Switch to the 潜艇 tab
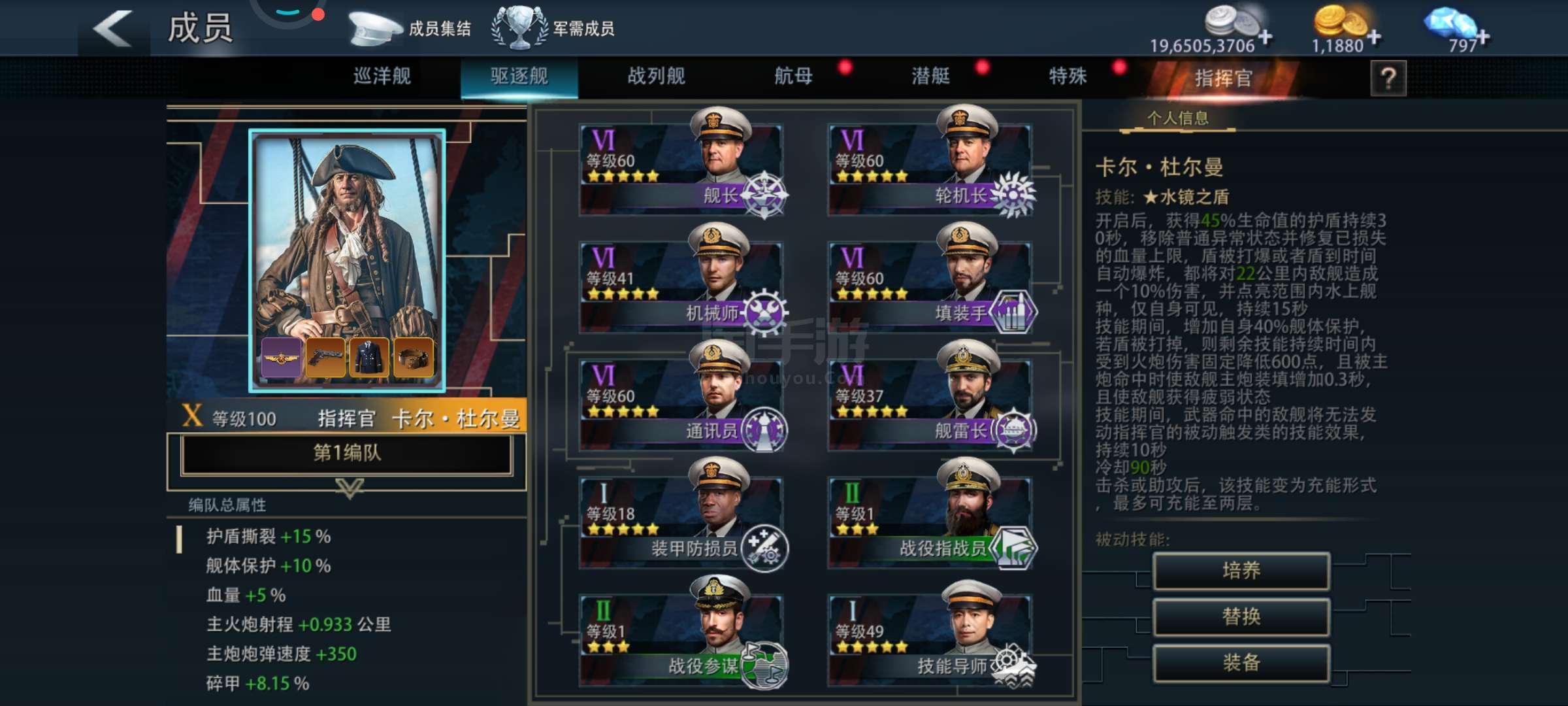The height and width of the screenshot is (706, 1568). pyautogui.click(x=931, y=76)
